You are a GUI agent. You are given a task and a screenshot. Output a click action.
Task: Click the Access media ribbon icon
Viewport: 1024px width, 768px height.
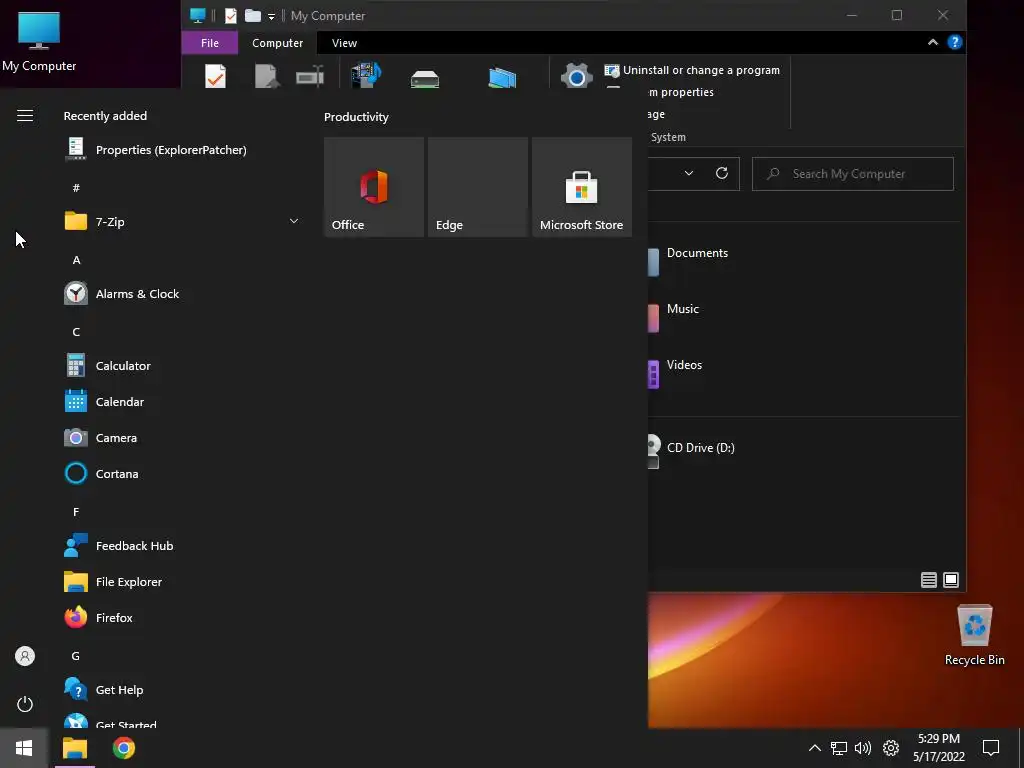(366, 75)
